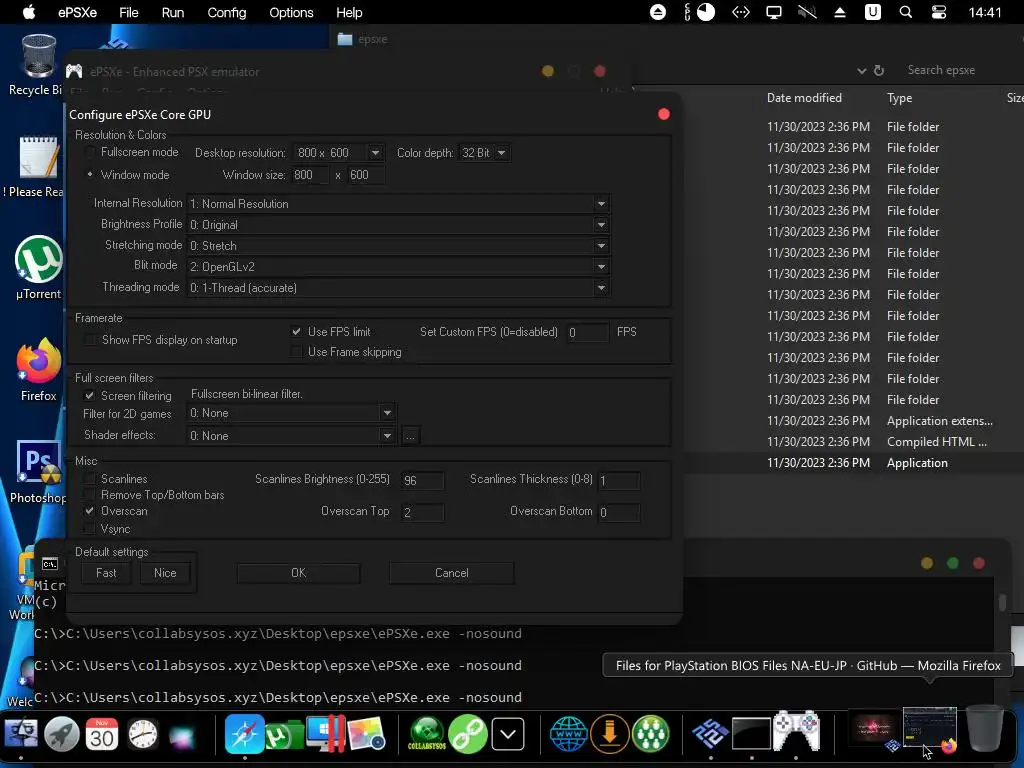Open the black terminal window dock icon
This screenshot has width=1024, height=768.
point(751,733)
